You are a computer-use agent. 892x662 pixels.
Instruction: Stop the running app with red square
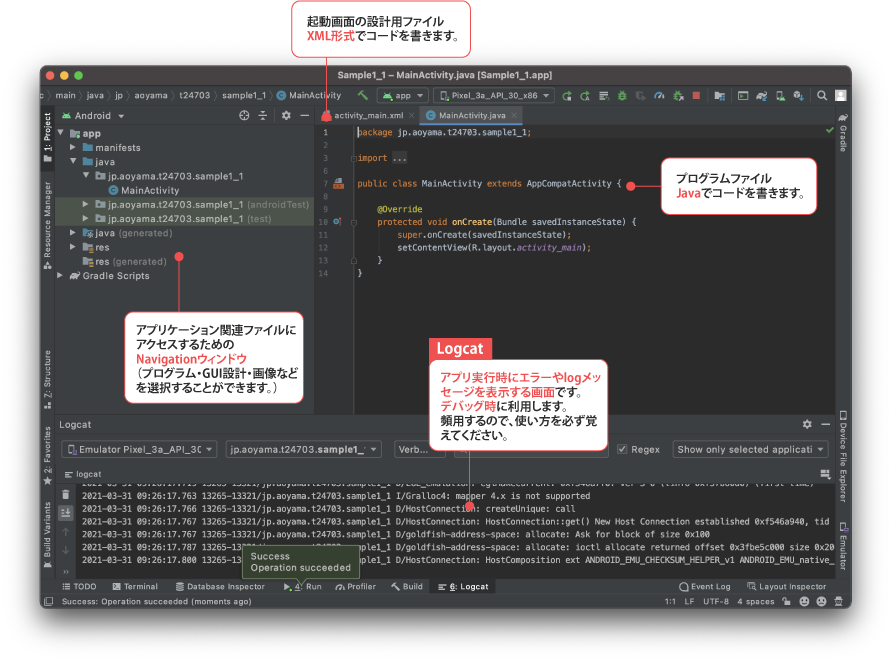pyautogui.click(x=696, y=96)
